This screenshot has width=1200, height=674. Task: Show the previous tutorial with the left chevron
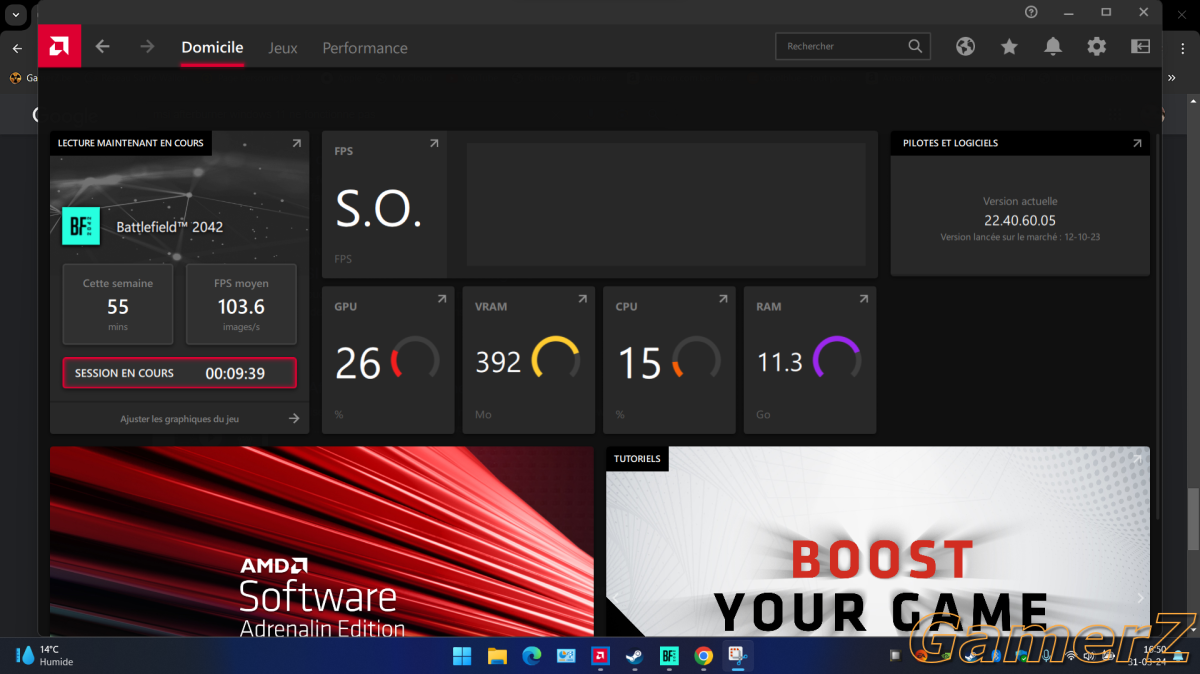point(617,598)
